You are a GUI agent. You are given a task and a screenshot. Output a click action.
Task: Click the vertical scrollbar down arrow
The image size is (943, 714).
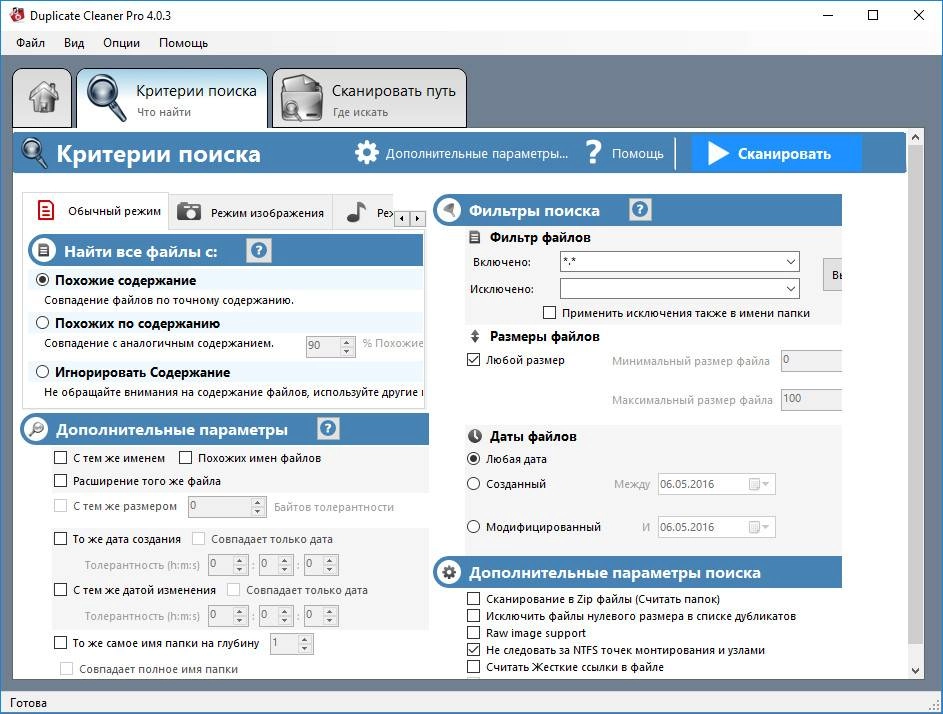915,670
